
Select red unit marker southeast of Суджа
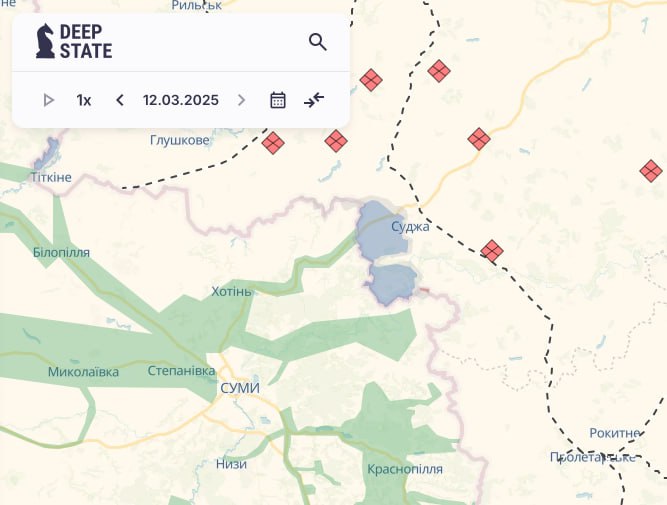tap(491, 250)
